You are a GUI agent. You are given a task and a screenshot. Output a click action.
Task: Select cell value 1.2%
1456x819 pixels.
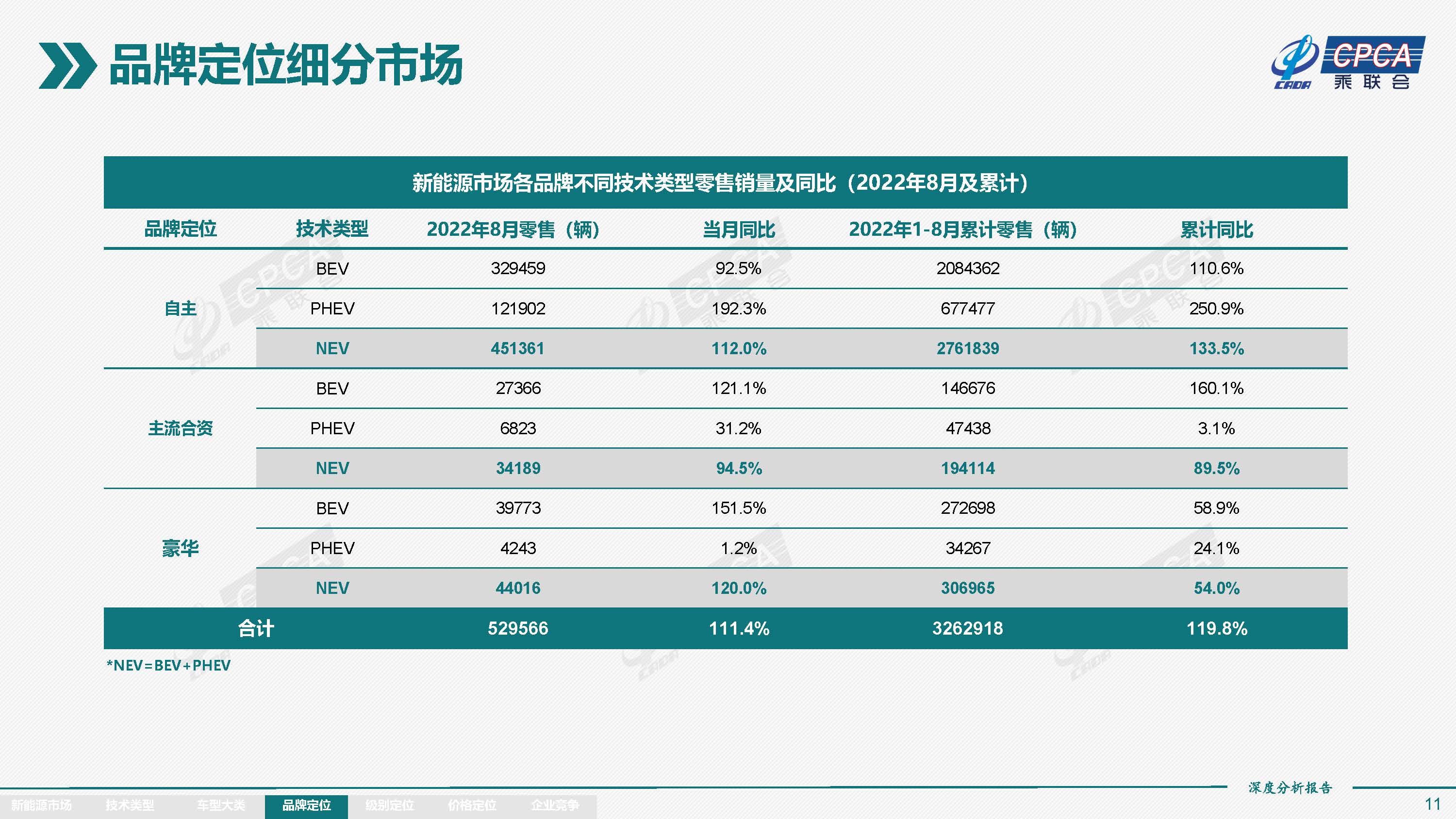click(x=739, y=548)
